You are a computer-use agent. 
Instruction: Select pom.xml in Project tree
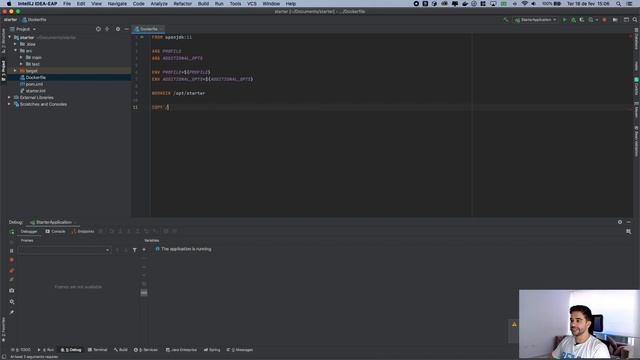click(34, 84)
